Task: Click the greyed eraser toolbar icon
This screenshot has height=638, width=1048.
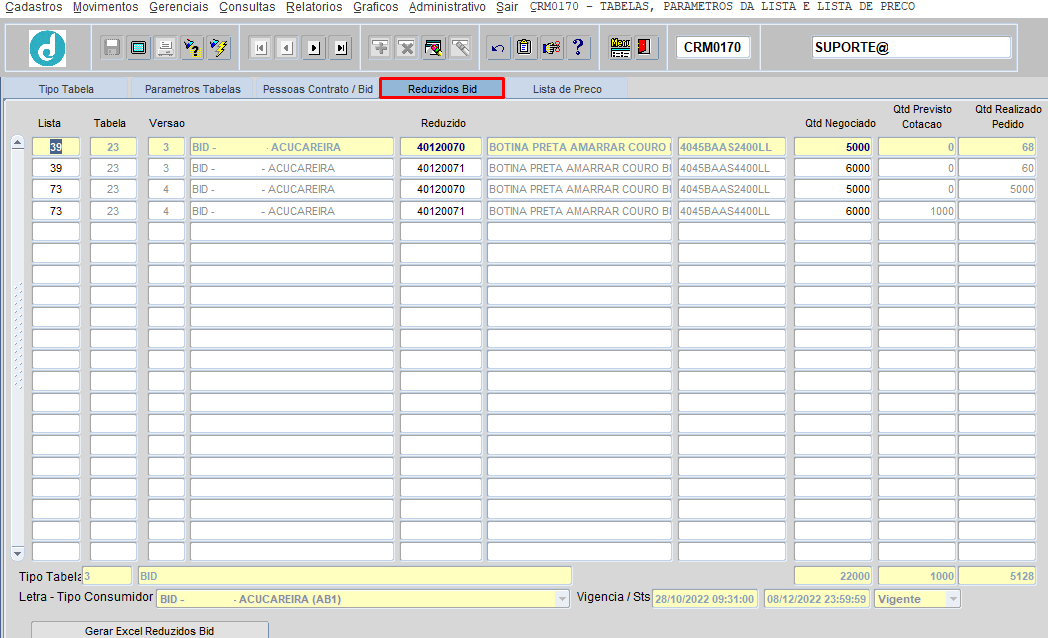Action: point(460,47)
